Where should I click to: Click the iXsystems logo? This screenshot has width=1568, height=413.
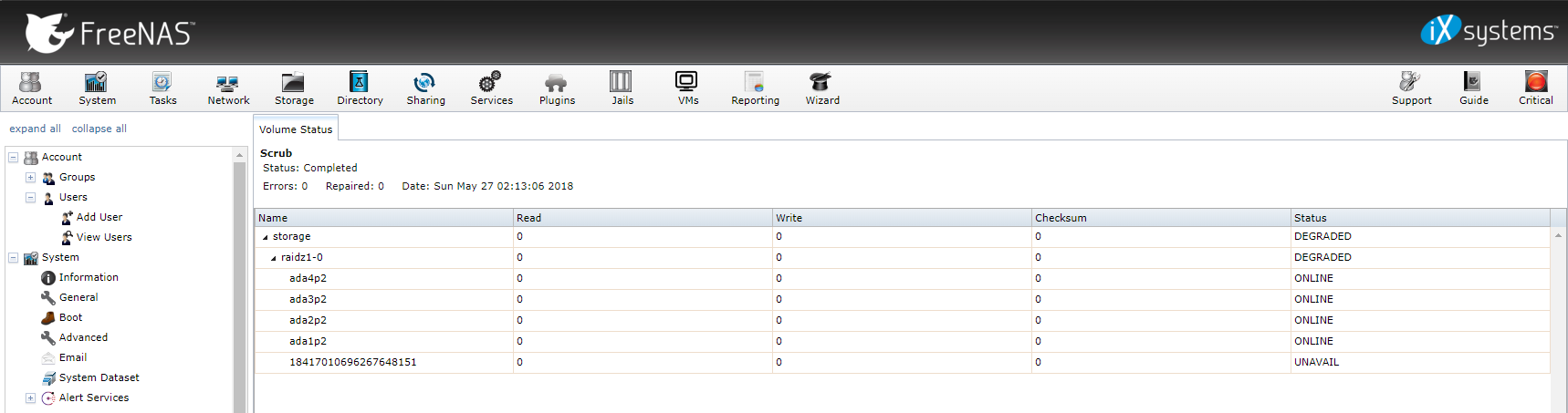[1489, 31]
